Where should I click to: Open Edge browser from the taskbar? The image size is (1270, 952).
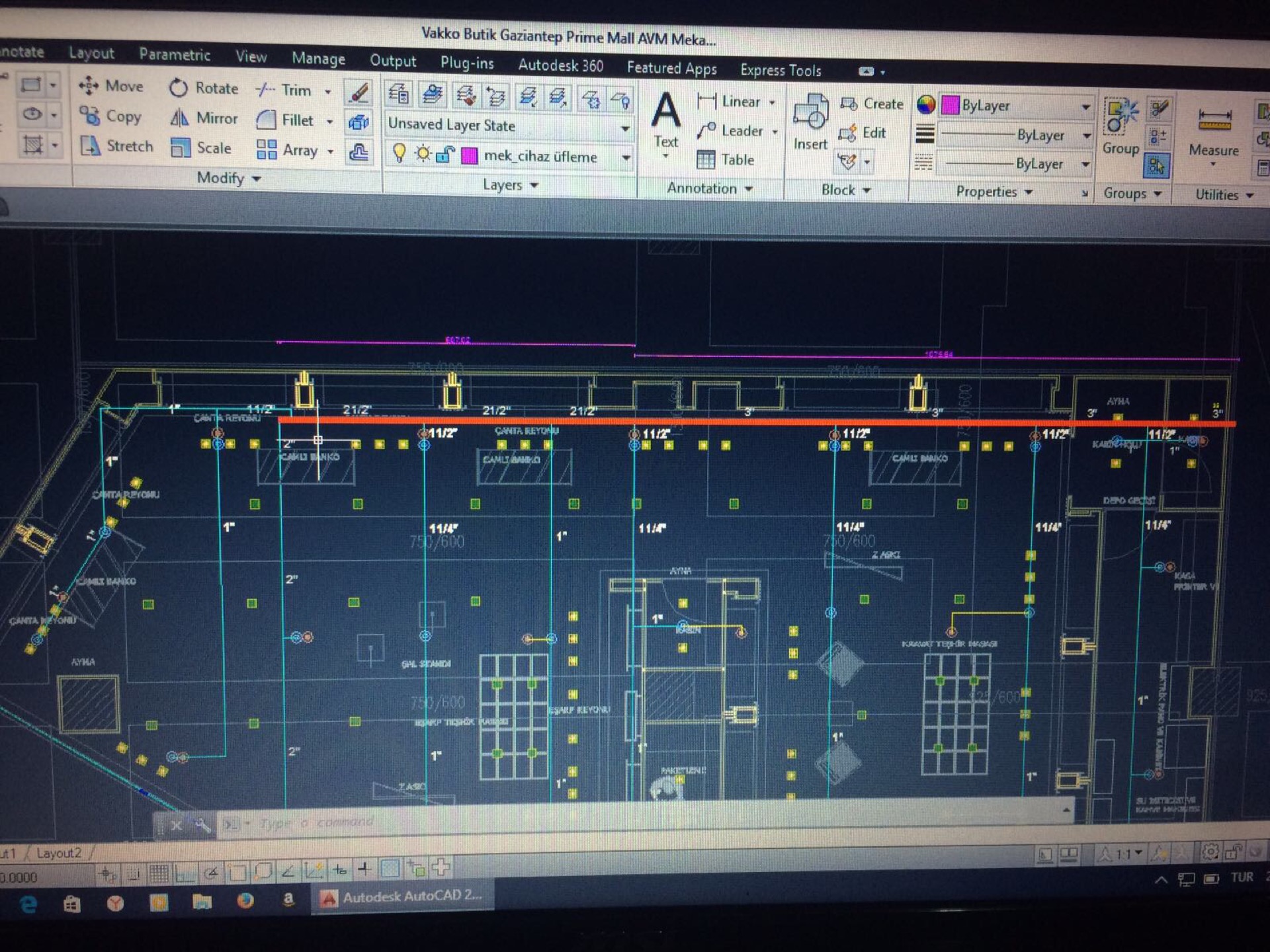28,903
